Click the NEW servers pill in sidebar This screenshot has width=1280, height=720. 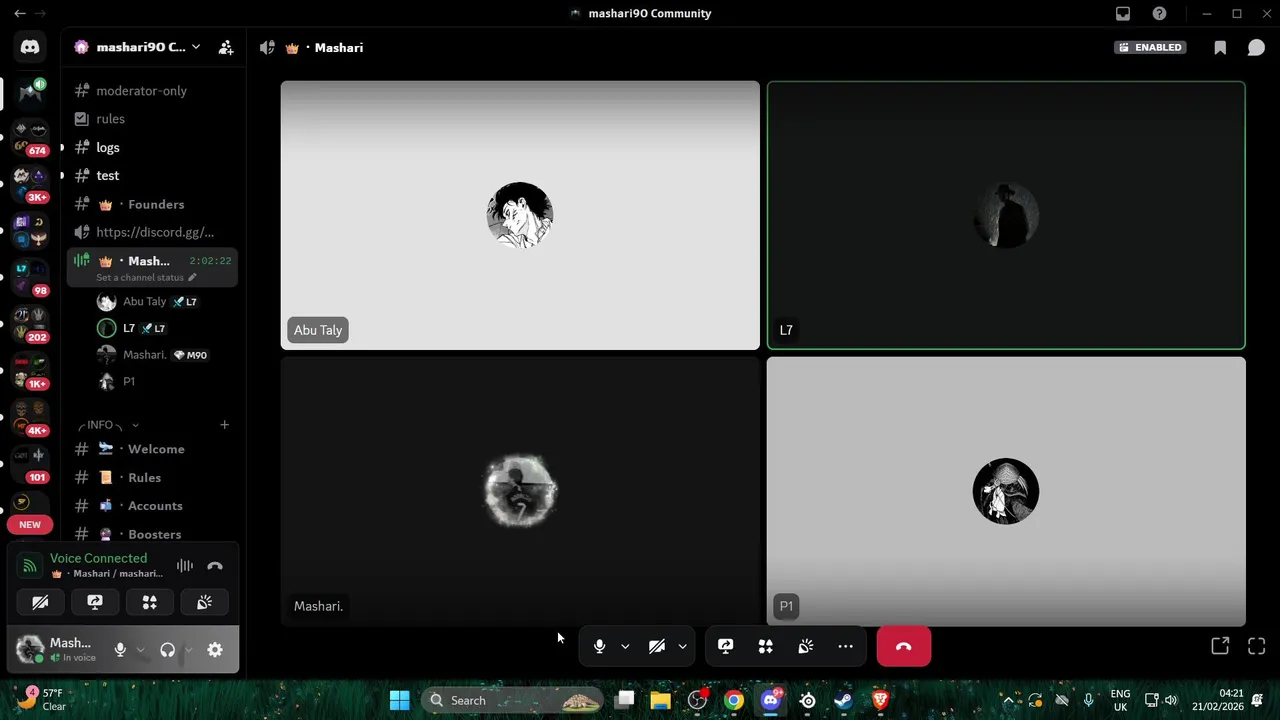(x=30, y=525)
